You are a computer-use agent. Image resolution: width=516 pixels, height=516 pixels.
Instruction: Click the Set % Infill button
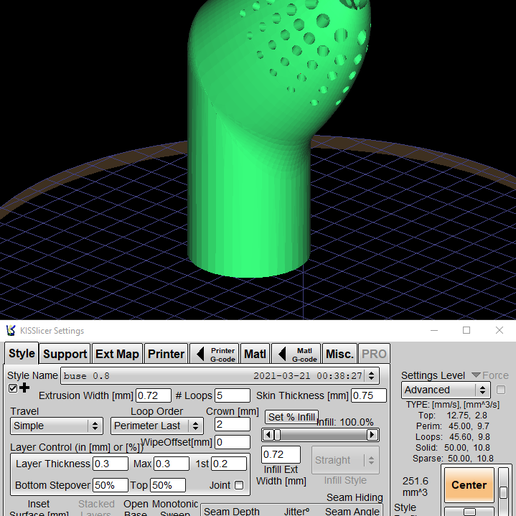click(292, 417)
